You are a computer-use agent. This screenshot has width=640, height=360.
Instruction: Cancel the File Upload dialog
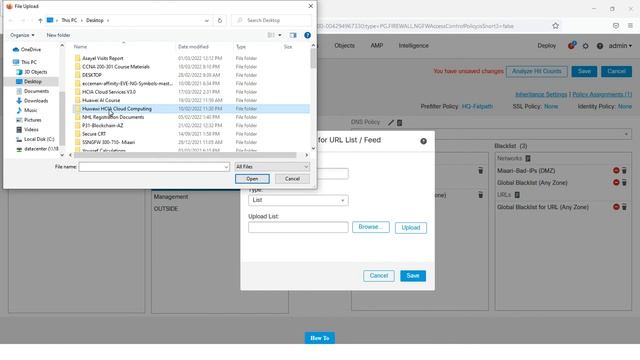pyautogui.click(x=292, y=179)
